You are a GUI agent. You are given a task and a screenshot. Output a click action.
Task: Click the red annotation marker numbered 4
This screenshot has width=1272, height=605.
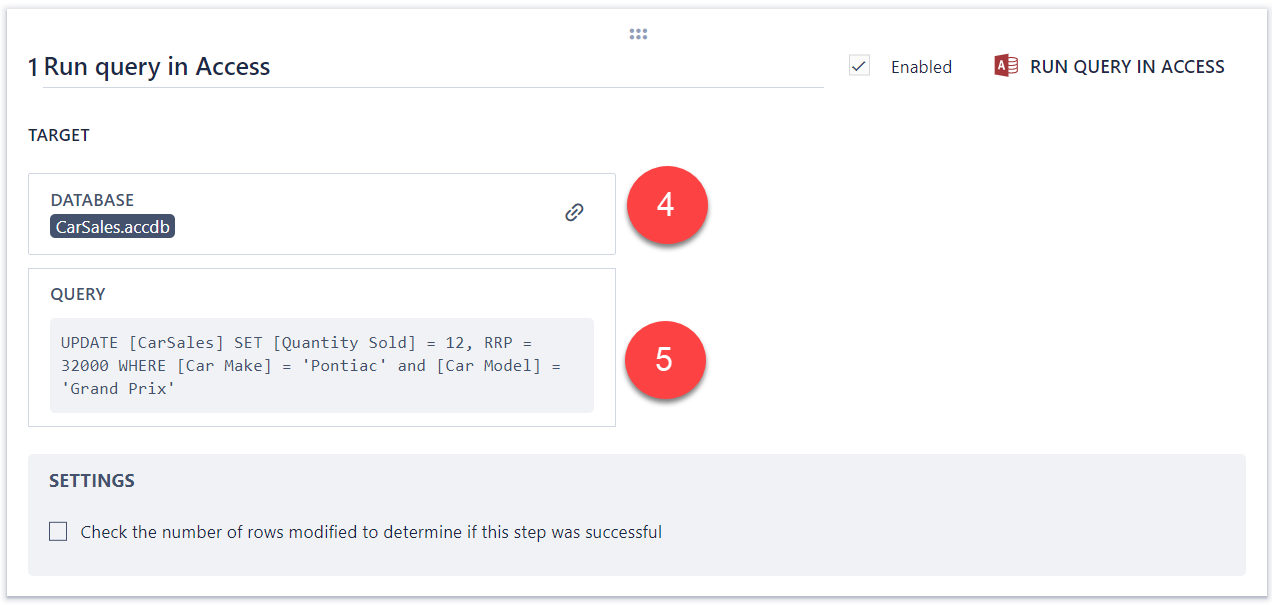(666, 205)
